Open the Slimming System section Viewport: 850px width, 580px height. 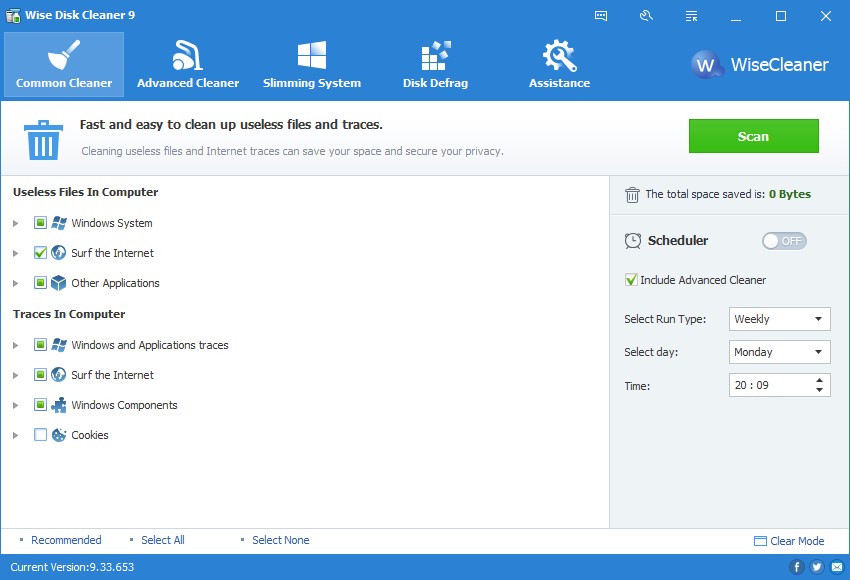(x=311, y=63)
